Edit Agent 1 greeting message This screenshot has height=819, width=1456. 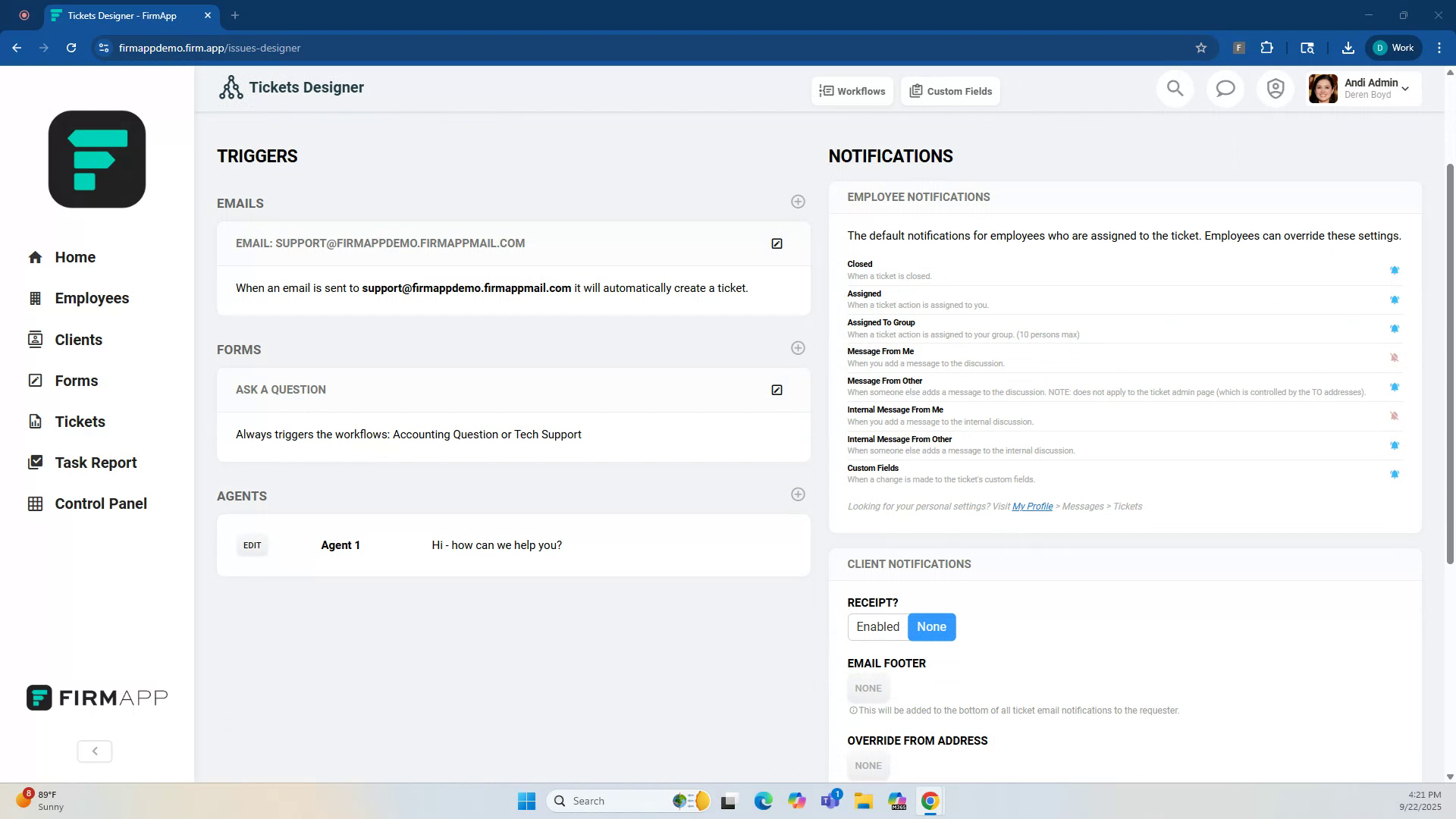[251, 544]
